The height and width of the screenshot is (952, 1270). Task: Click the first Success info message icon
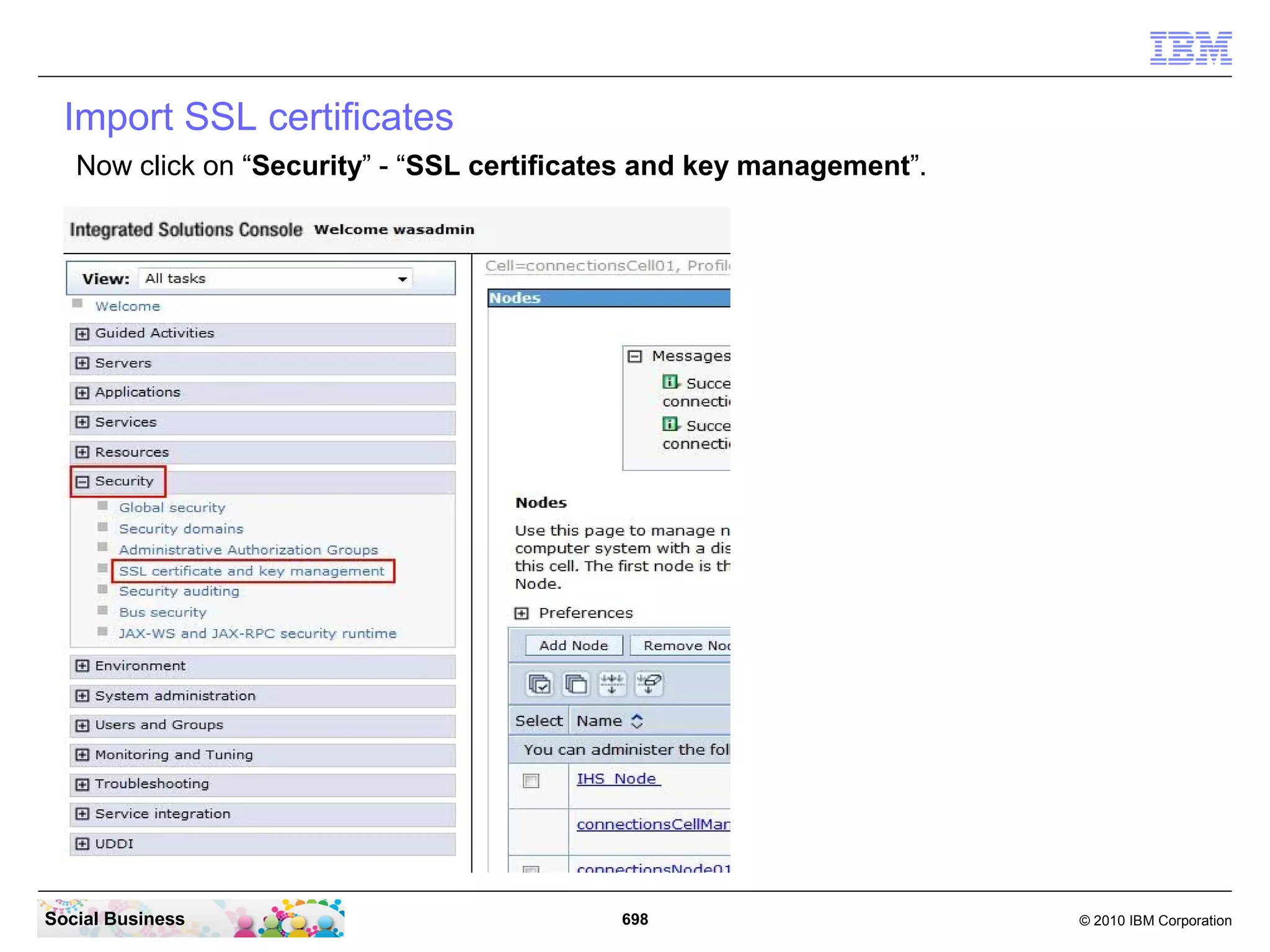(x=670, y=382)
